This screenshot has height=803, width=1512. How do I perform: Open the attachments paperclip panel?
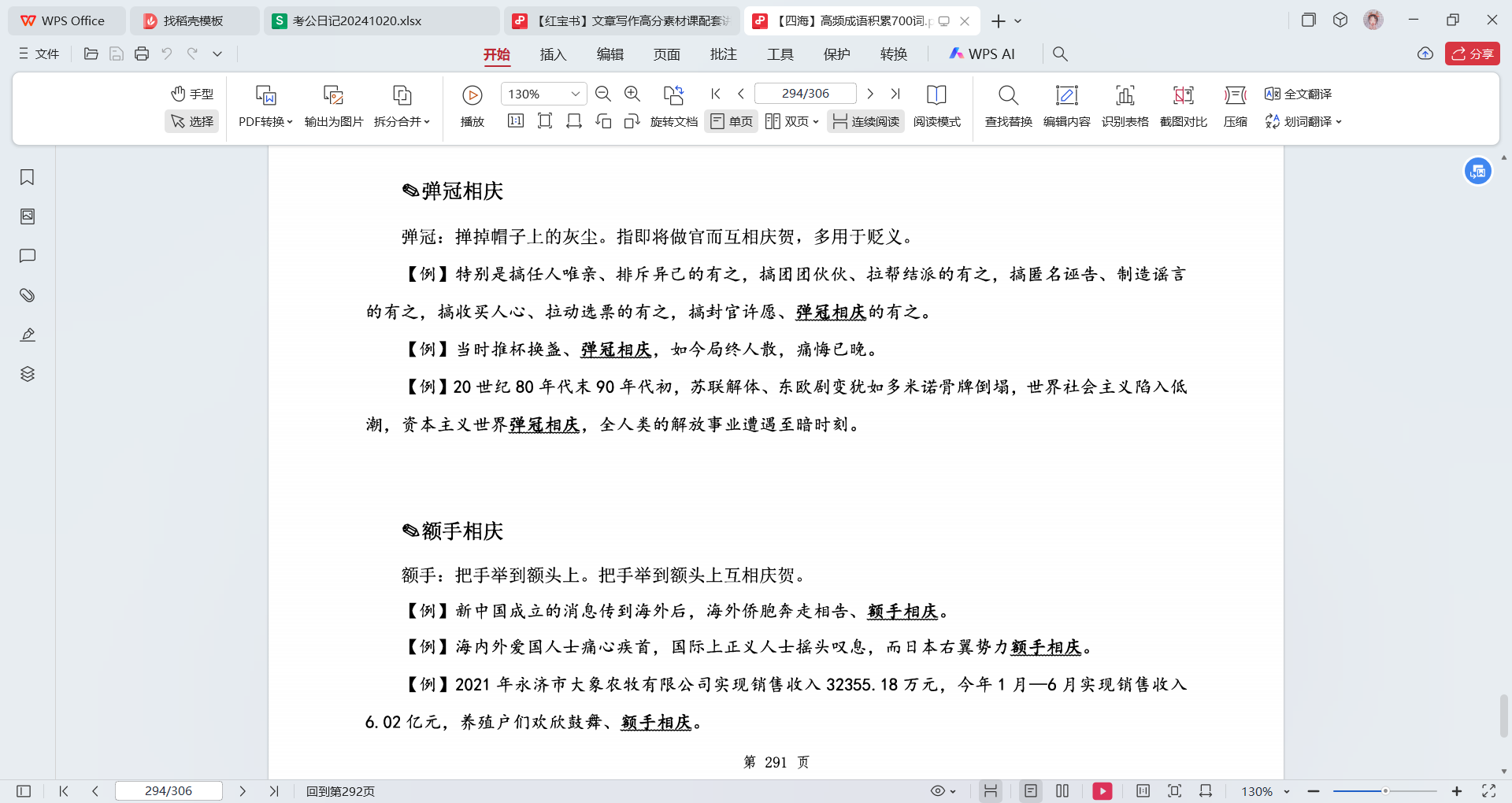28,295
